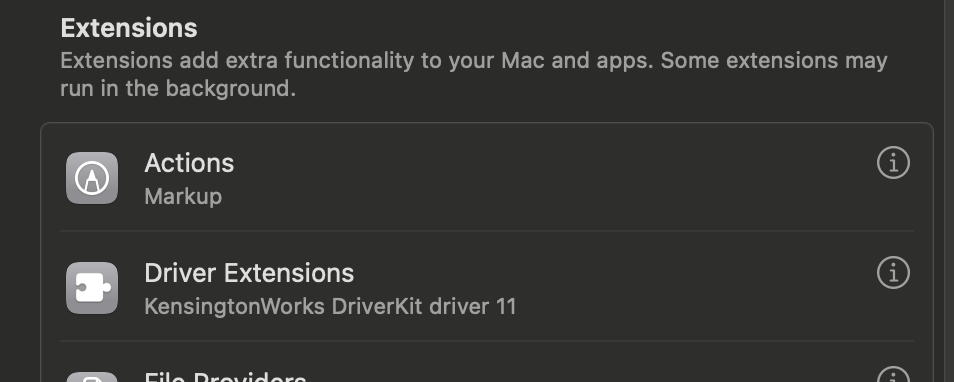Open info for the Actions extensions
Image resolution: width=954 pixels, height=382 pixels.
tap(893, 163)
